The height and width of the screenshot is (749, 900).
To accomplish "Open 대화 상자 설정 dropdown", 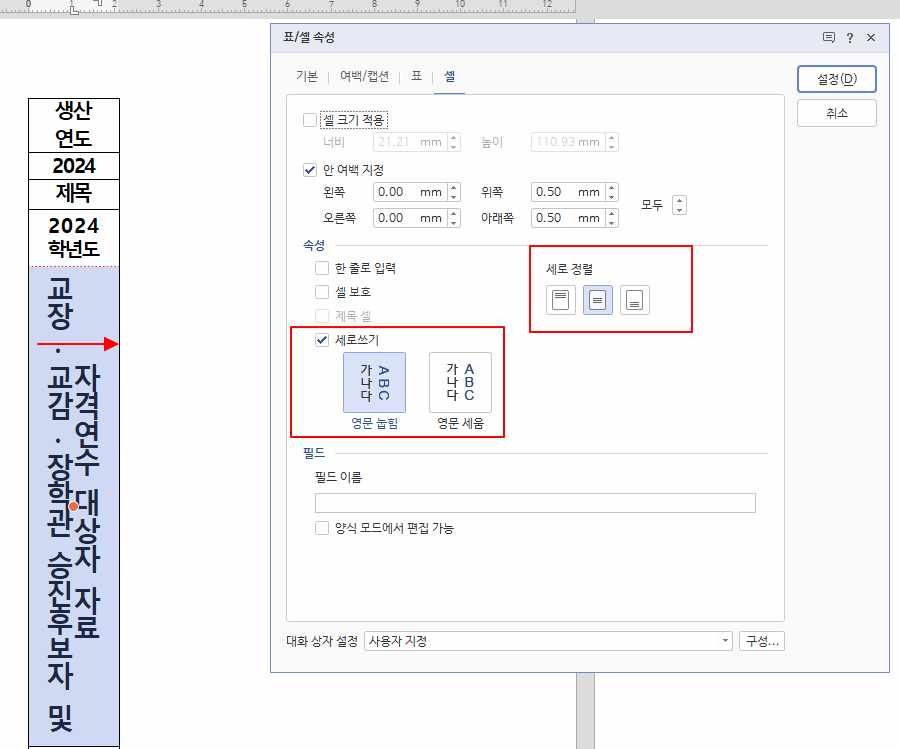I will [x=548, y=641].
